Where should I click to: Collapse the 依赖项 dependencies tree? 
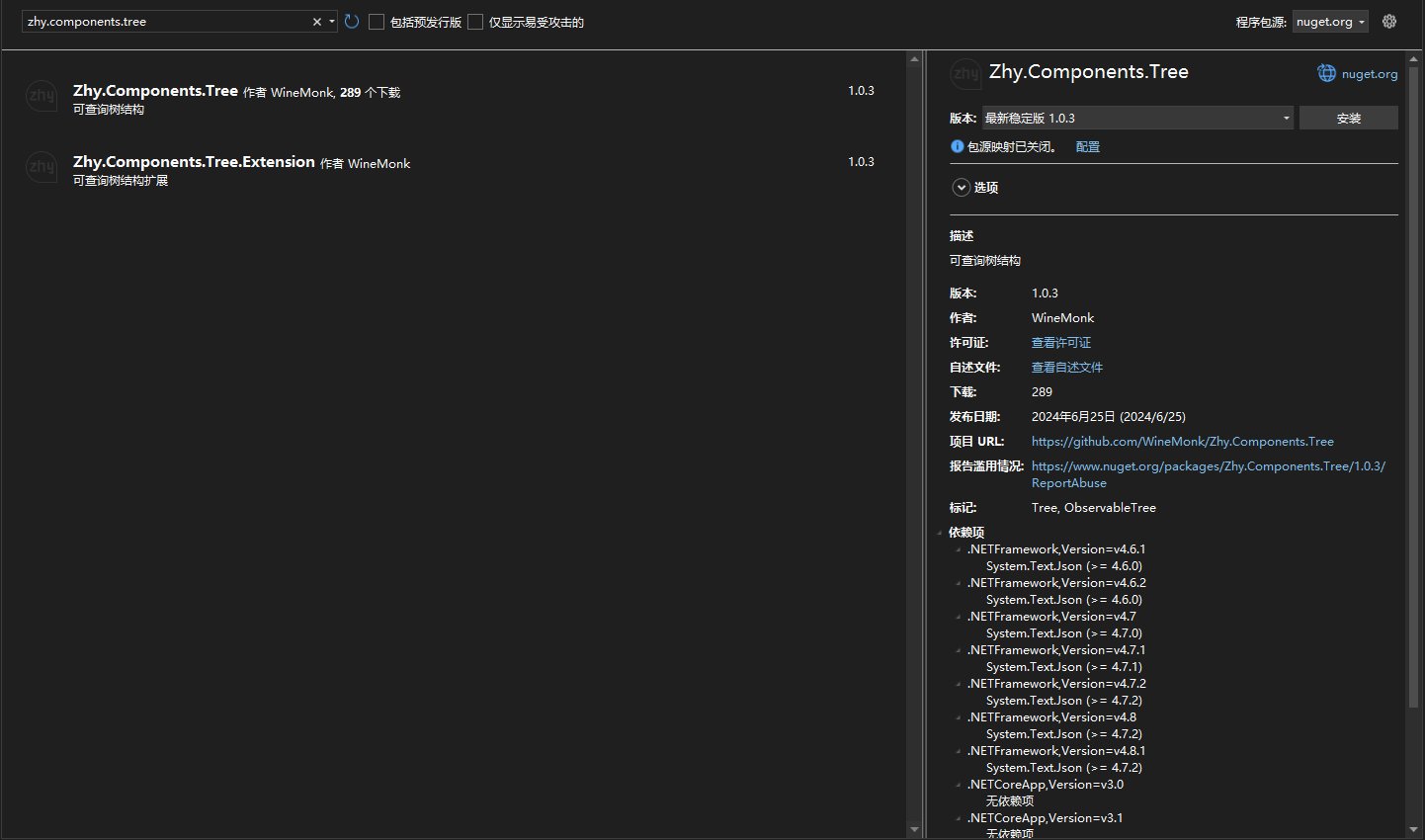[x=940, y=533]
